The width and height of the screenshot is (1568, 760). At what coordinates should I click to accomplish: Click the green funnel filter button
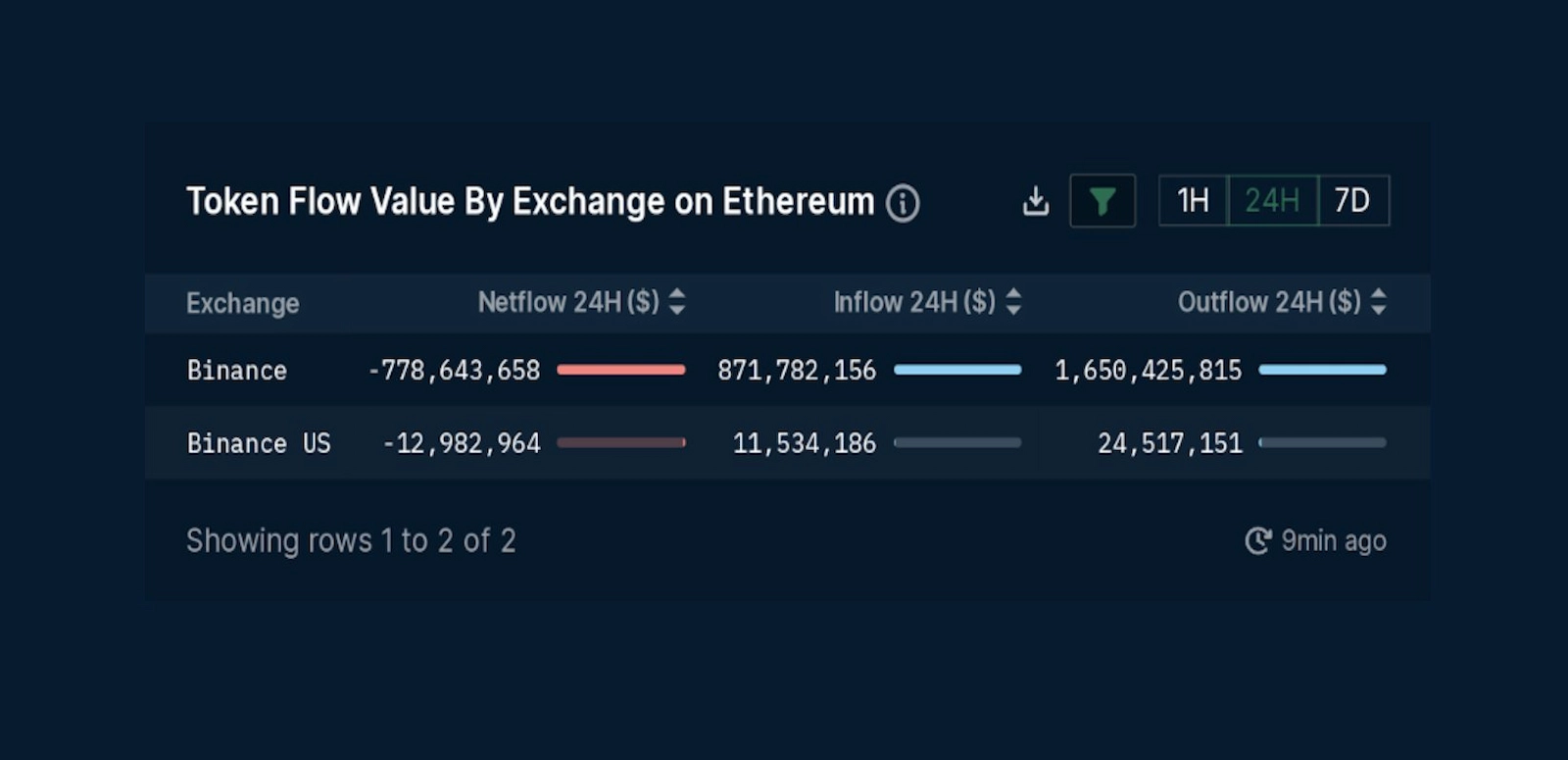click(x=1102, y=200)
